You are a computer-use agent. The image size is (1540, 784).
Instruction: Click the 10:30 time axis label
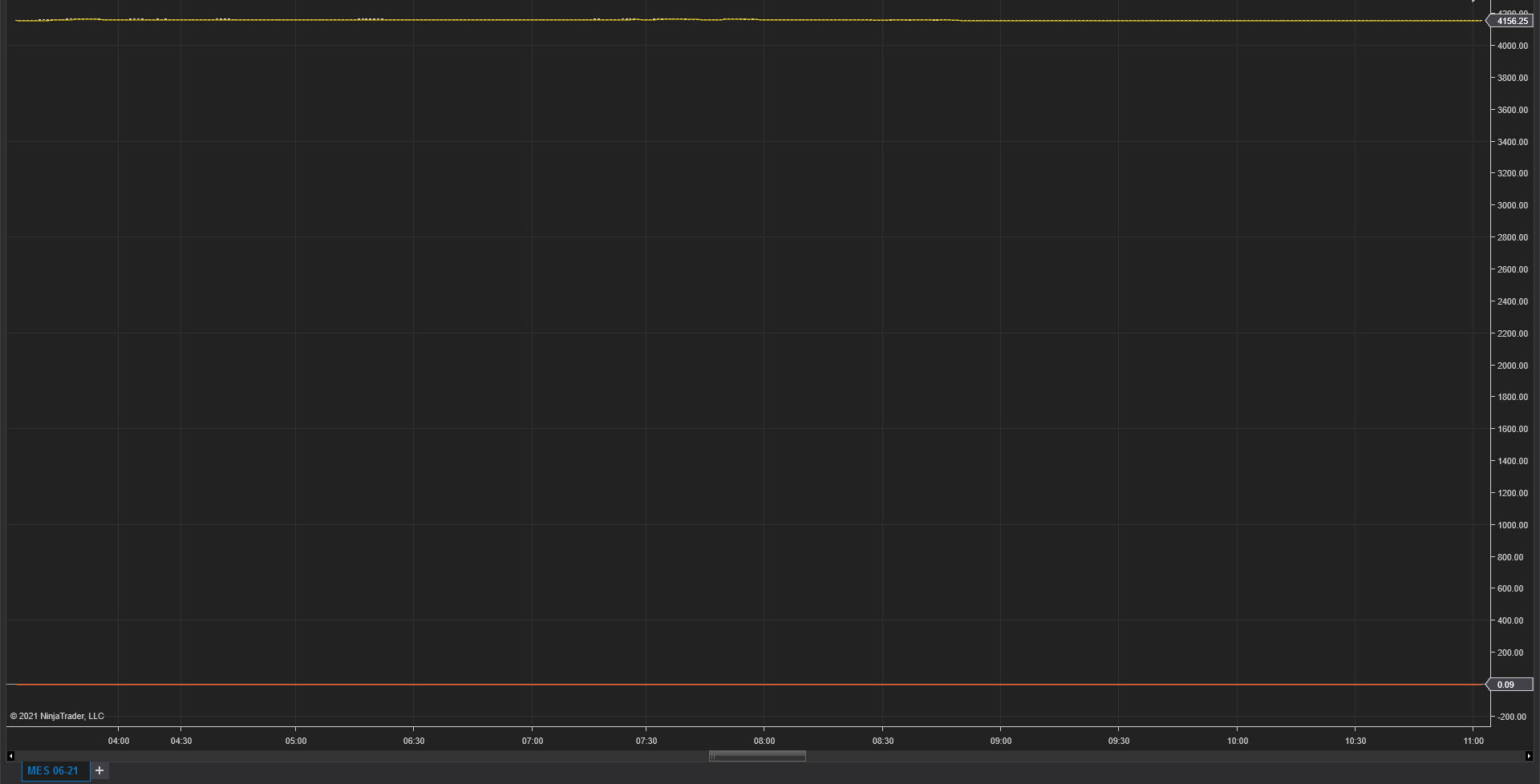coord(1356,741)
